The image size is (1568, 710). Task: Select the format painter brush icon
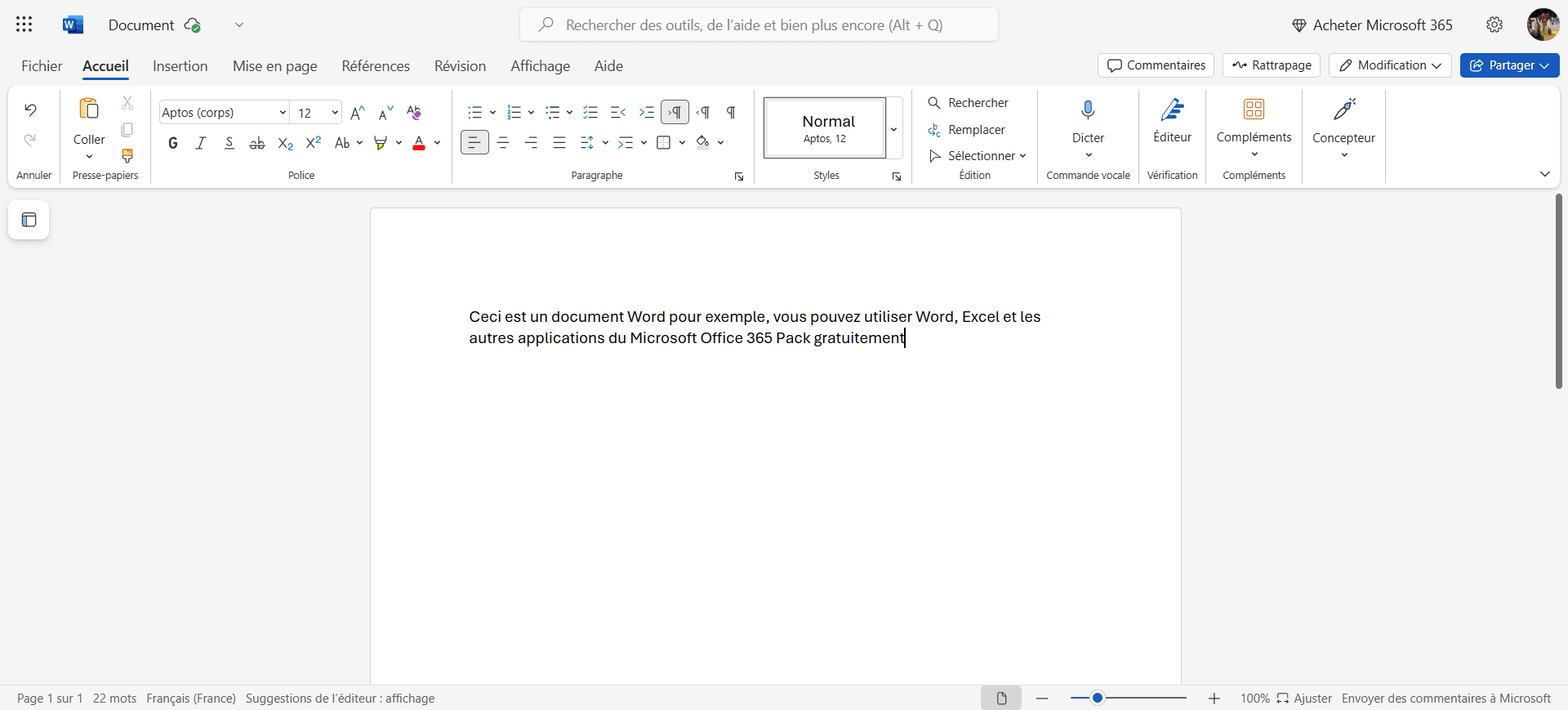127,155
